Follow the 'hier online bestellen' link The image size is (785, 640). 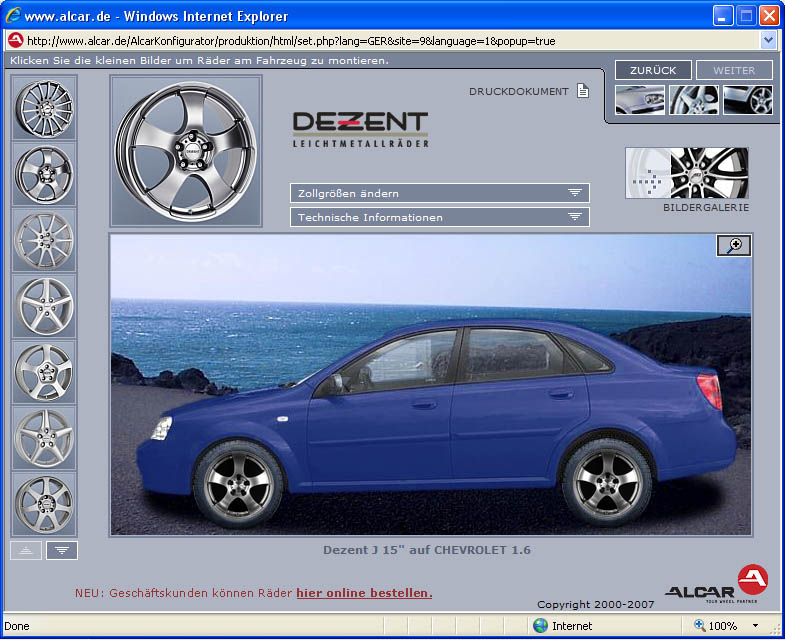[x=364, y=593]
